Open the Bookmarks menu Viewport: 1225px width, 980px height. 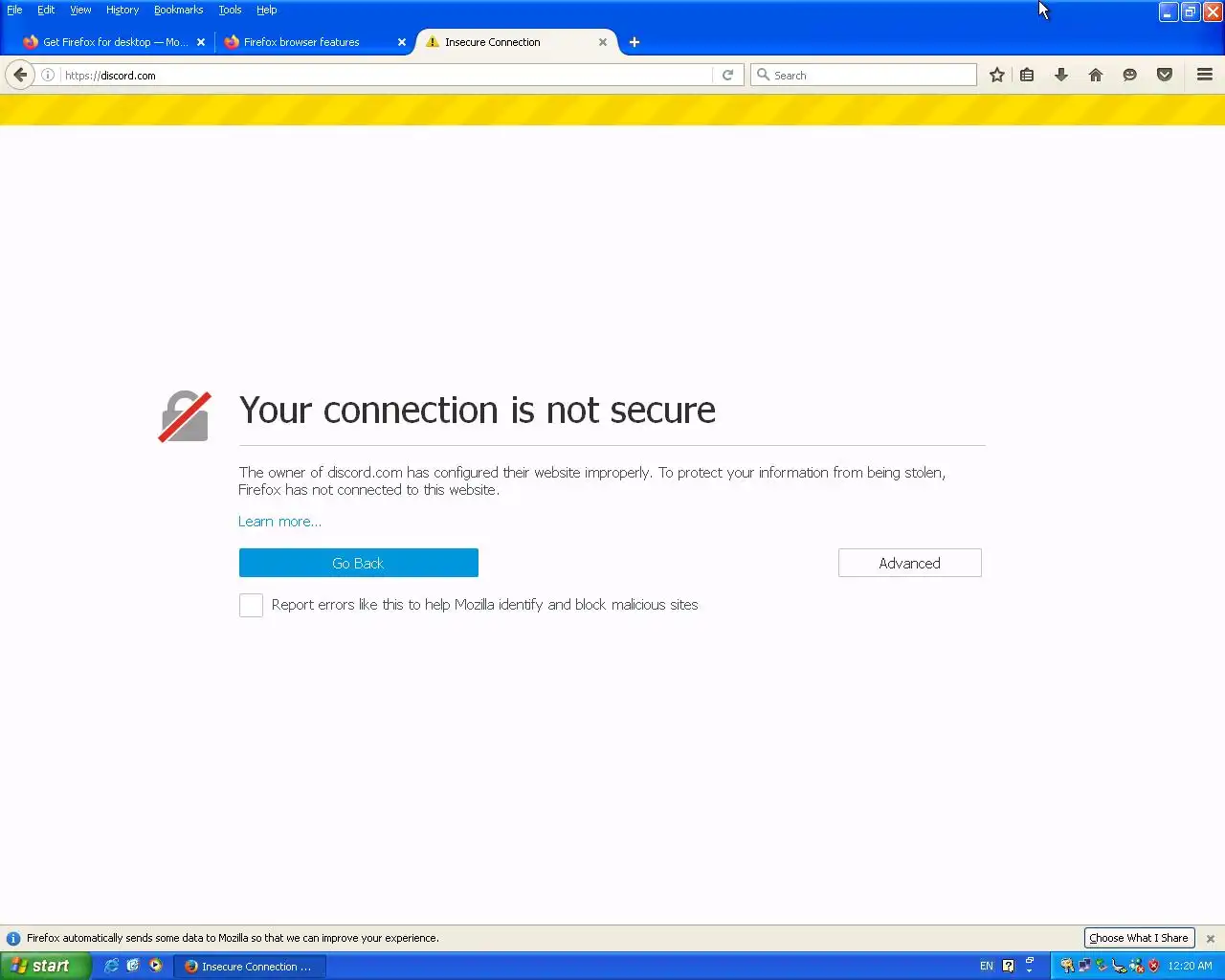(179, 10)
